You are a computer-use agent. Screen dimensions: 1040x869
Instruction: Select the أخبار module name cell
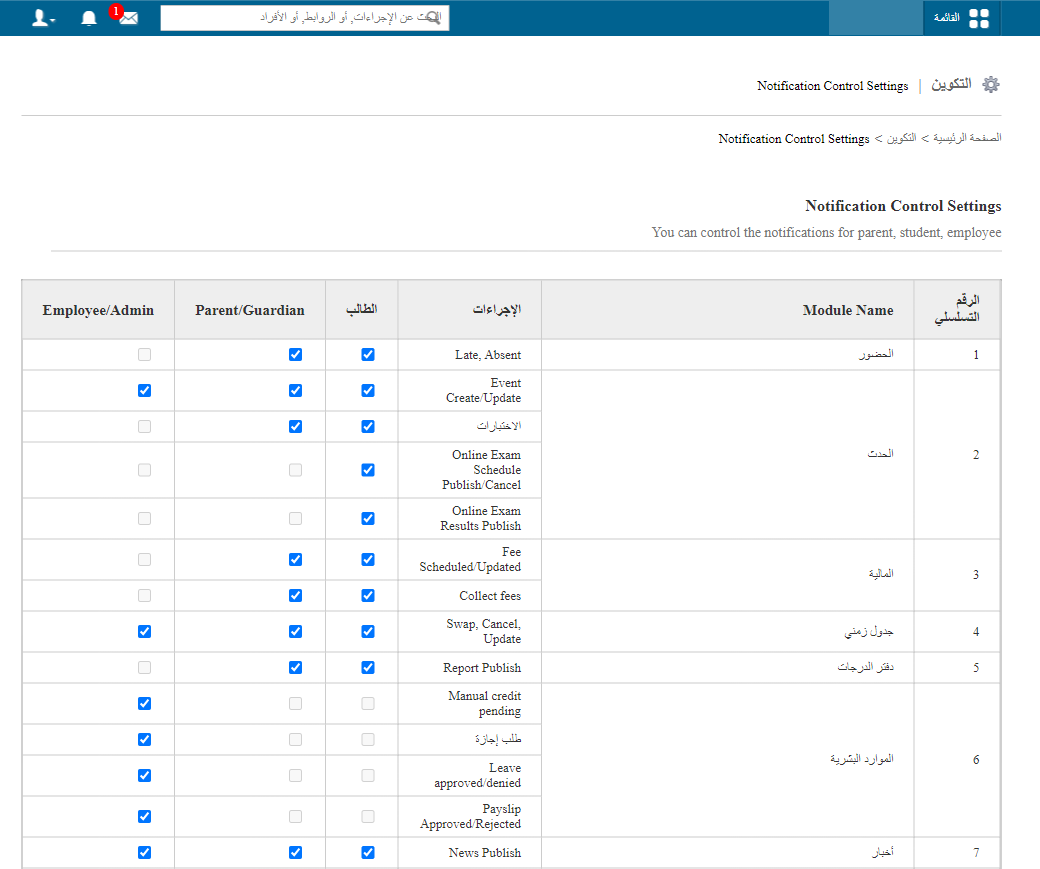728,852
